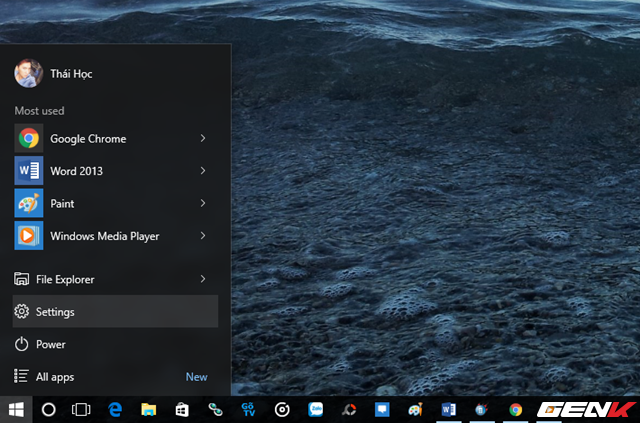Open Zalo from the taskbar
The image size is (640, 423).
point(315,409)
